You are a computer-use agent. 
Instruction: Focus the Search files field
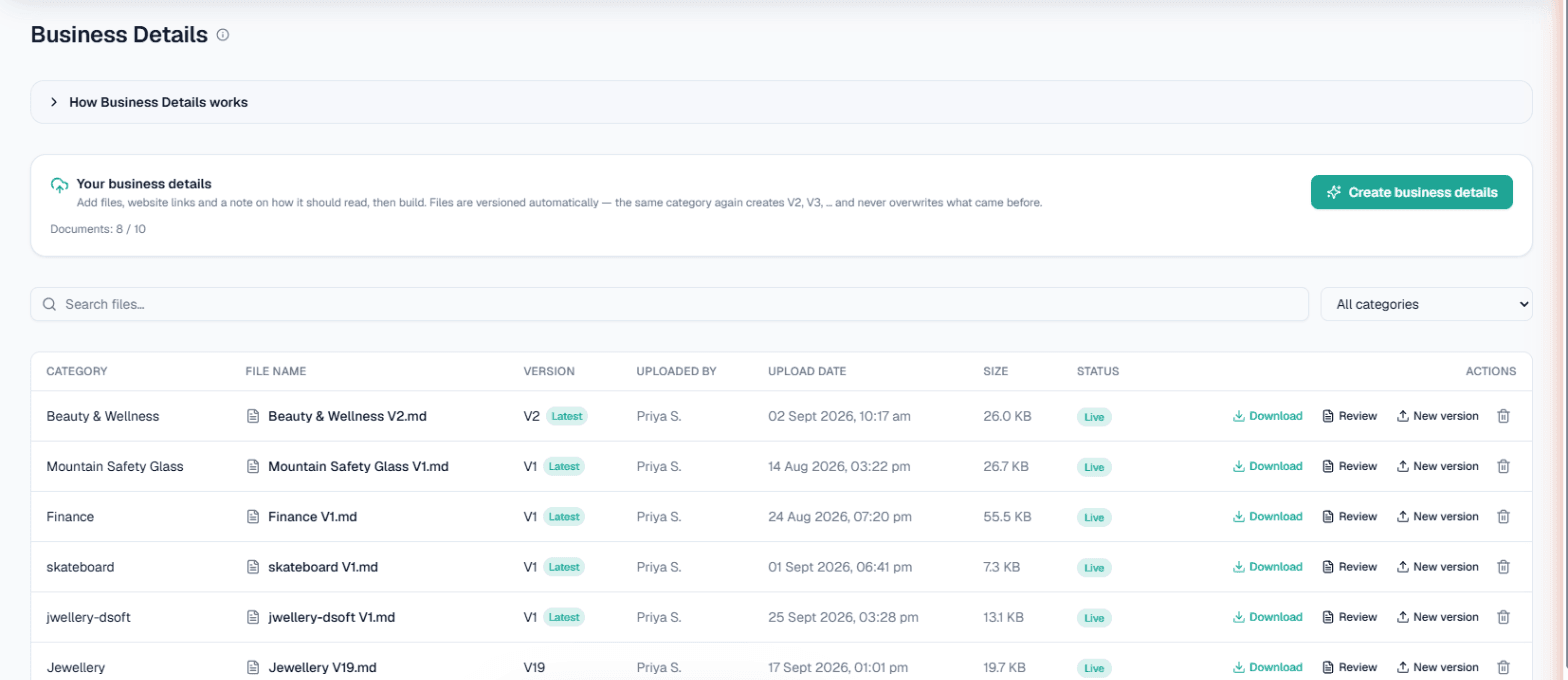pos(669,304)
